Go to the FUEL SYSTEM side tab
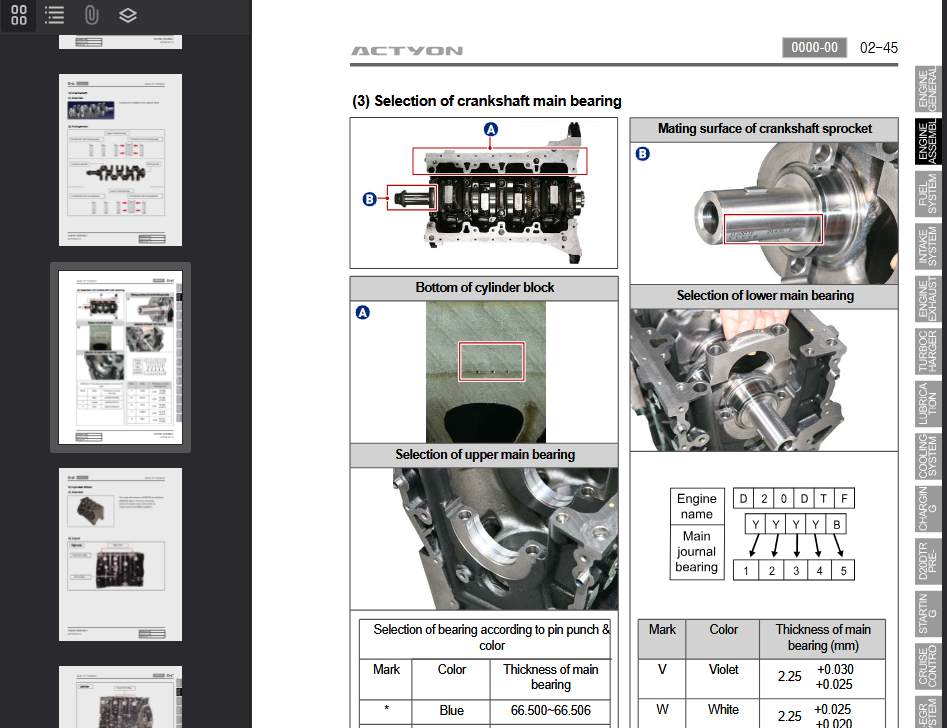This screenshot has width=947, height=728. 928,193
